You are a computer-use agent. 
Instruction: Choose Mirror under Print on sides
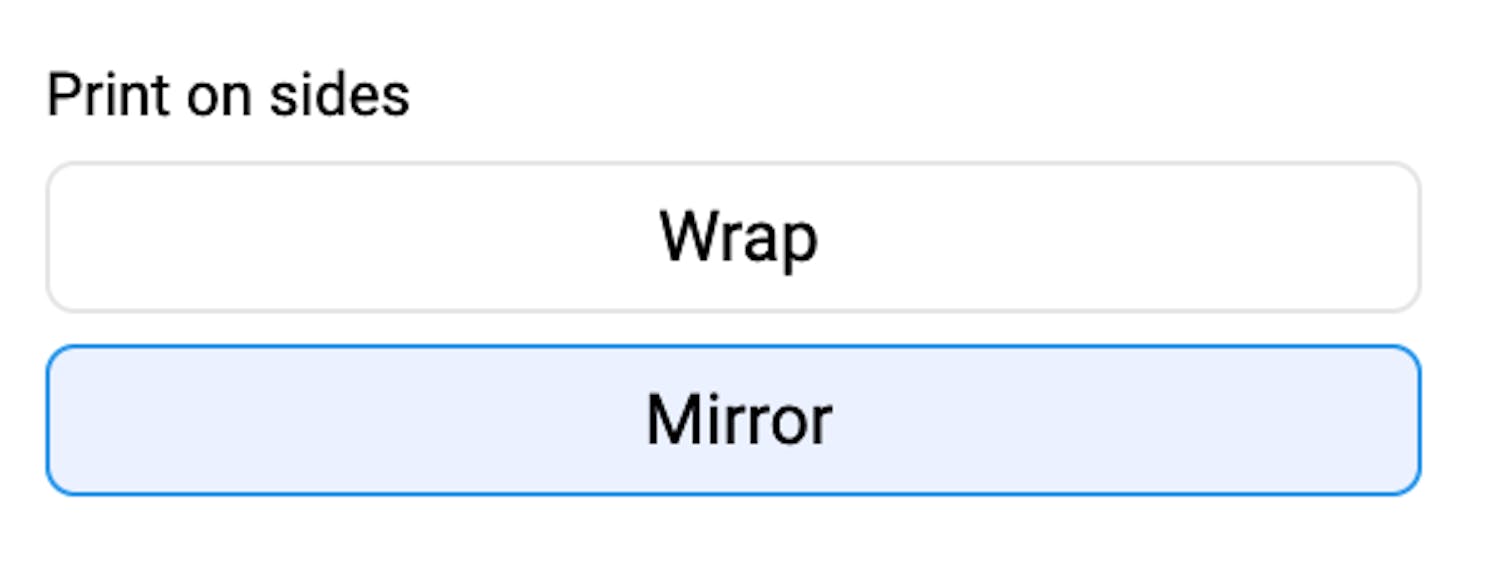[x=733, y=420]
